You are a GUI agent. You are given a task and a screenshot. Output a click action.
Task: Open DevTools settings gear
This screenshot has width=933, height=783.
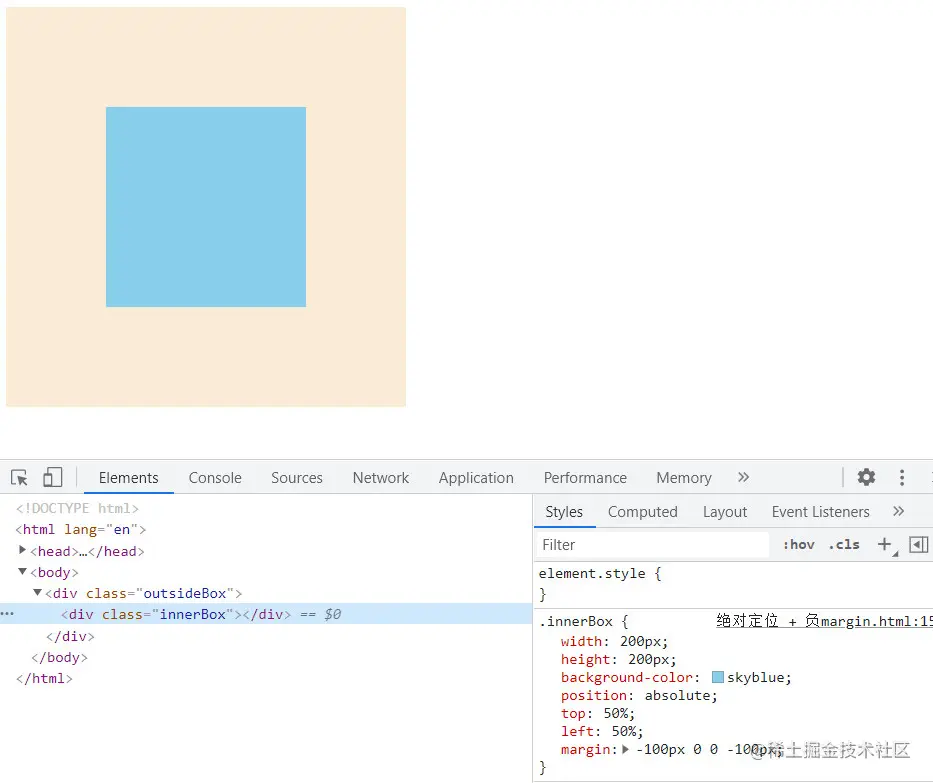(x=866, y=477)
